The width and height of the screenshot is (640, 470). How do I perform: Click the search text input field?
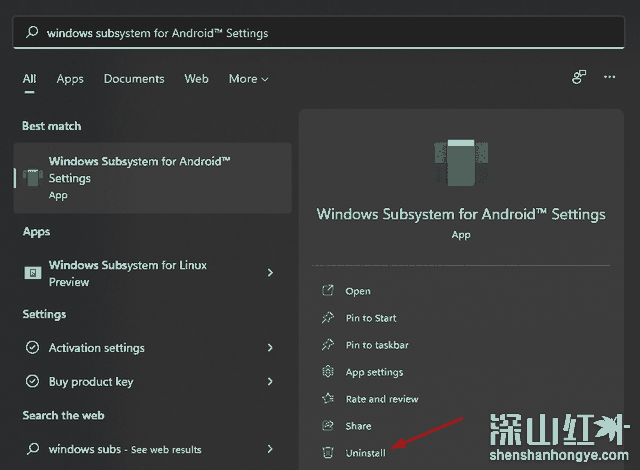pyautogui.click(x=319, y=33)
